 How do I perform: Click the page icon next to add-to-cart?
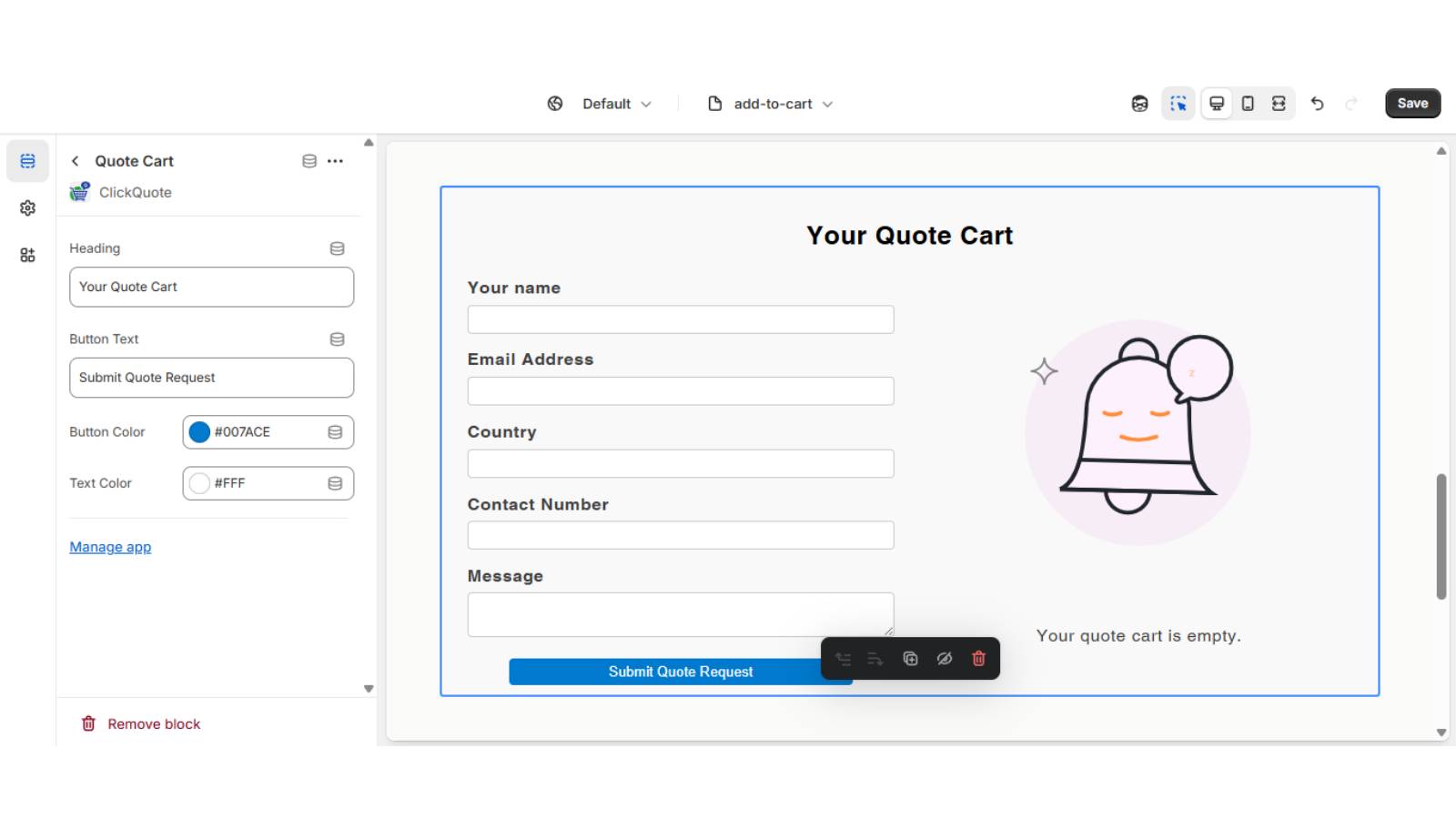(x=715, y=104)
